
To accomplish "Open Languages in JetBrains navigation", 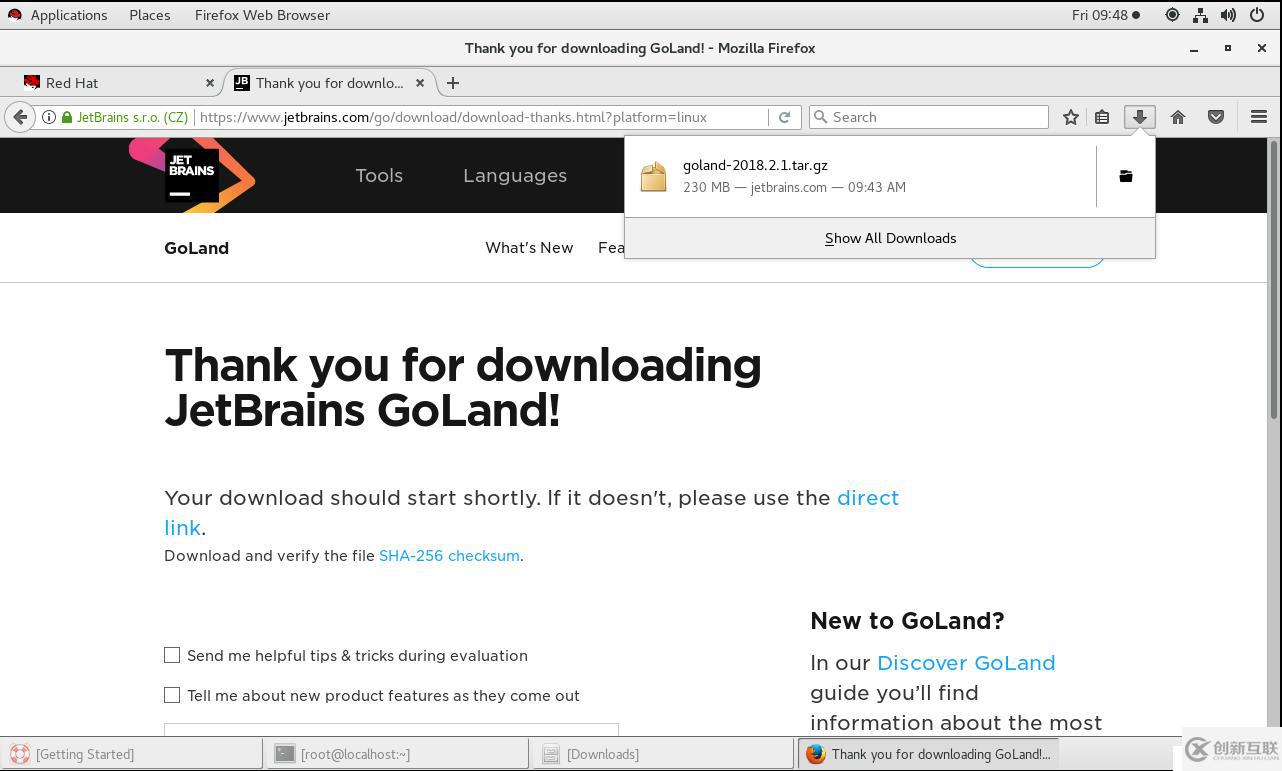I will pyautogui.click(x=515, y=175).
